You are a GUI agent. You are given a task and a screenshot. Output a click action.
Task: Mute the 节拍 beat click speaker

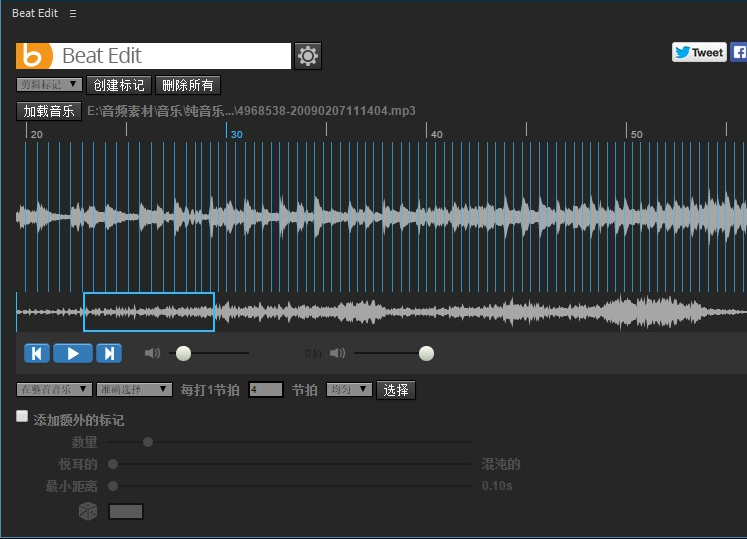click(x=337, y=353)
